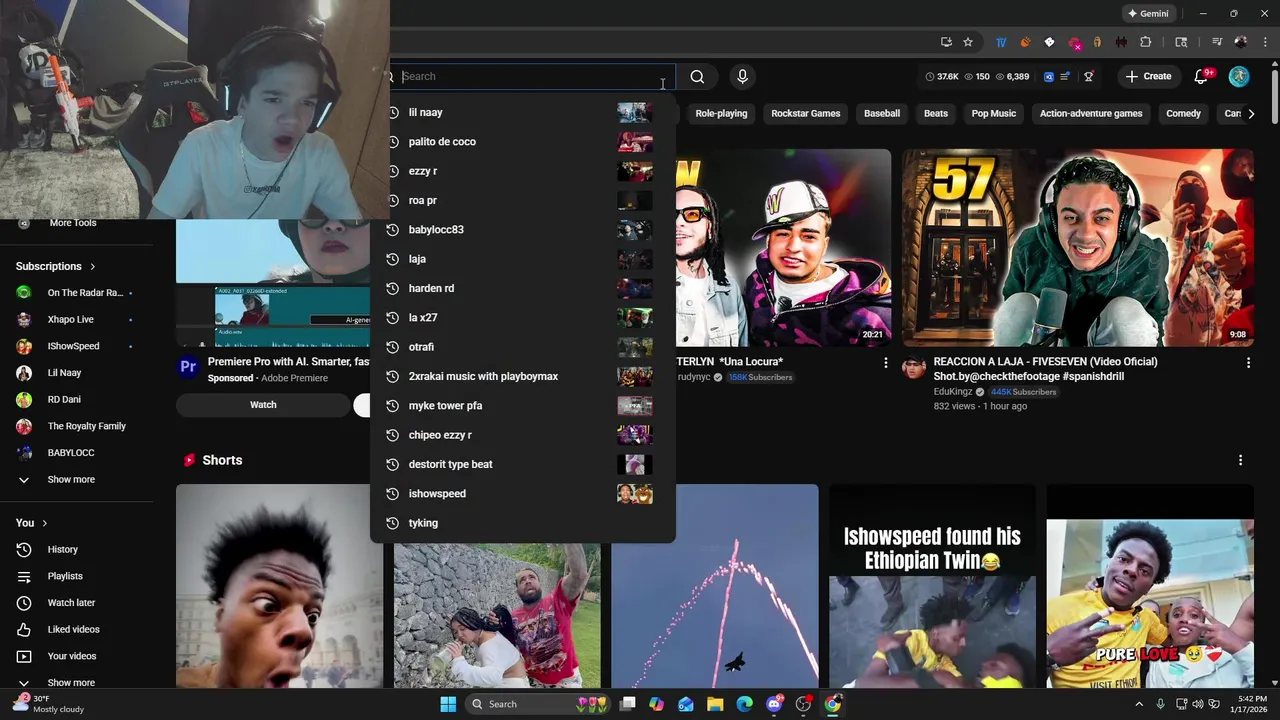1280x720 pixels.
Task: Select the Comedy chip
Action: click(1183, 113)
